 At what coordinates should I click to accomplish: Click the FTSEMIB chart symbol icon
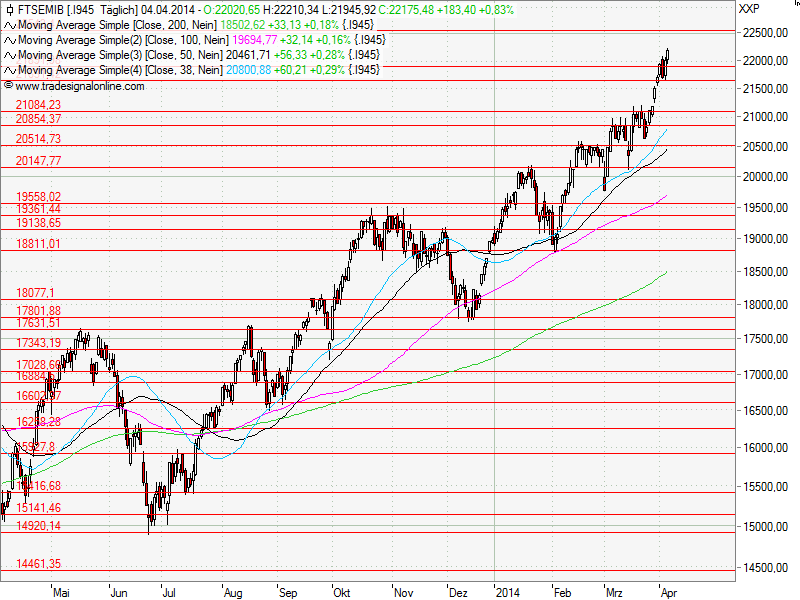click(9, 10)
